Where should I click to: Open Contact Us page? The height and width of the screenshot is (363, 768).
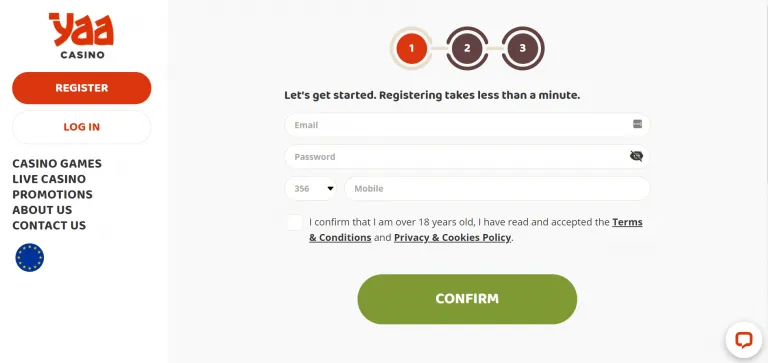coord(49,225)
